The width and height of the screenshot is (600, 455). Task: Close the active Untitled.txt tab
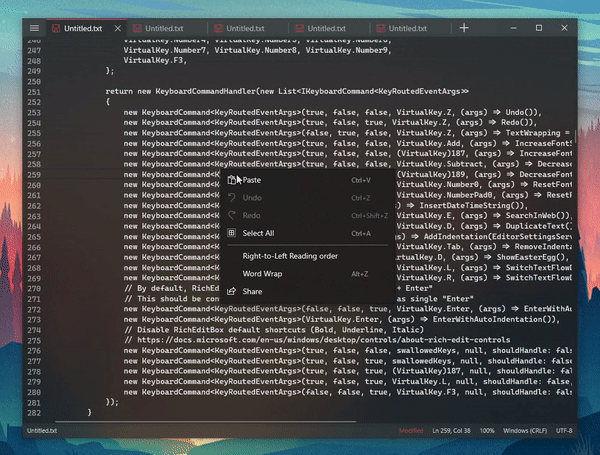(117, 28)
